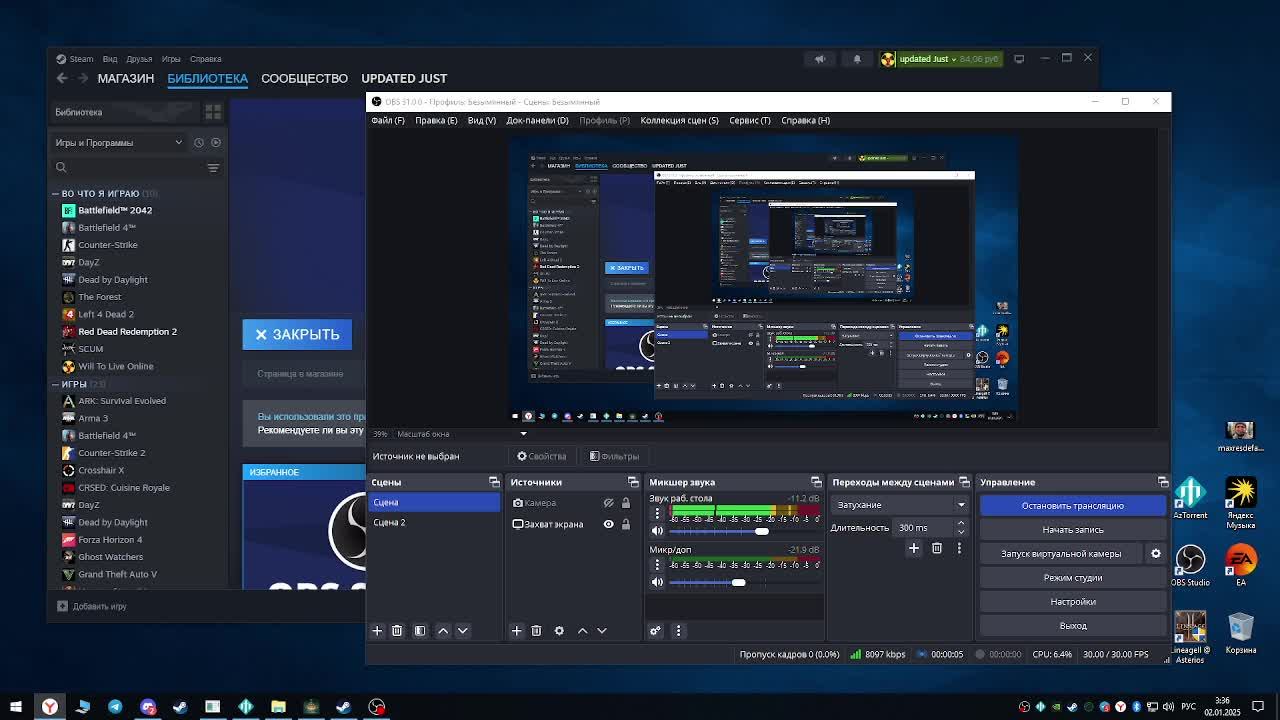The width and height of the screenshot is (1280, 720).
Task: Collapse ВО ЧТО Я ИГРАЮ category
Action: point(55,193)
